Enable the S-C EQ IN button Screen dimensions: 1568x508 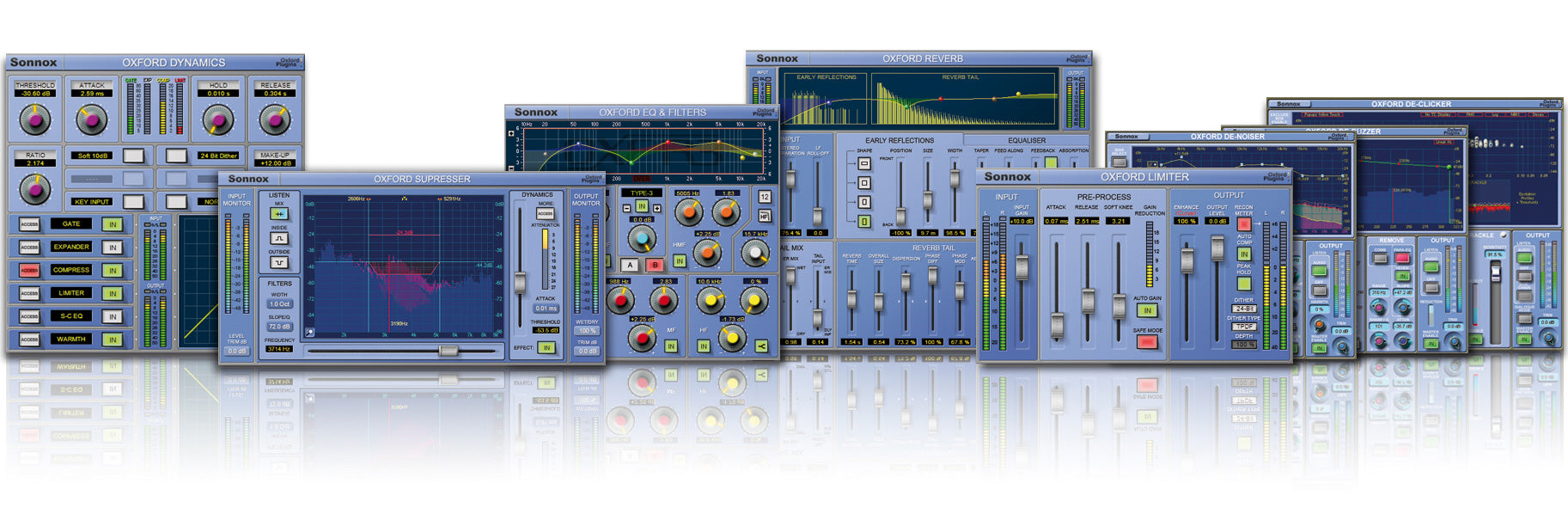113,317
